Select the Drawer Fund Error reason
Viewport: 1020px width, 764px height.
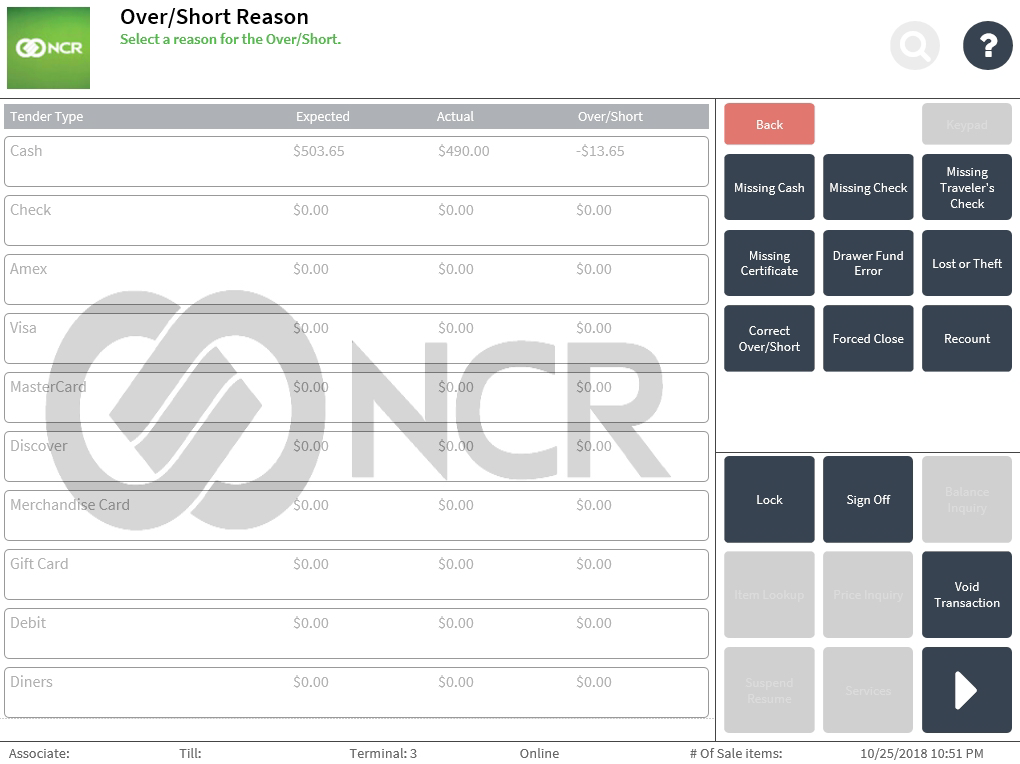[x=868, y=263]
